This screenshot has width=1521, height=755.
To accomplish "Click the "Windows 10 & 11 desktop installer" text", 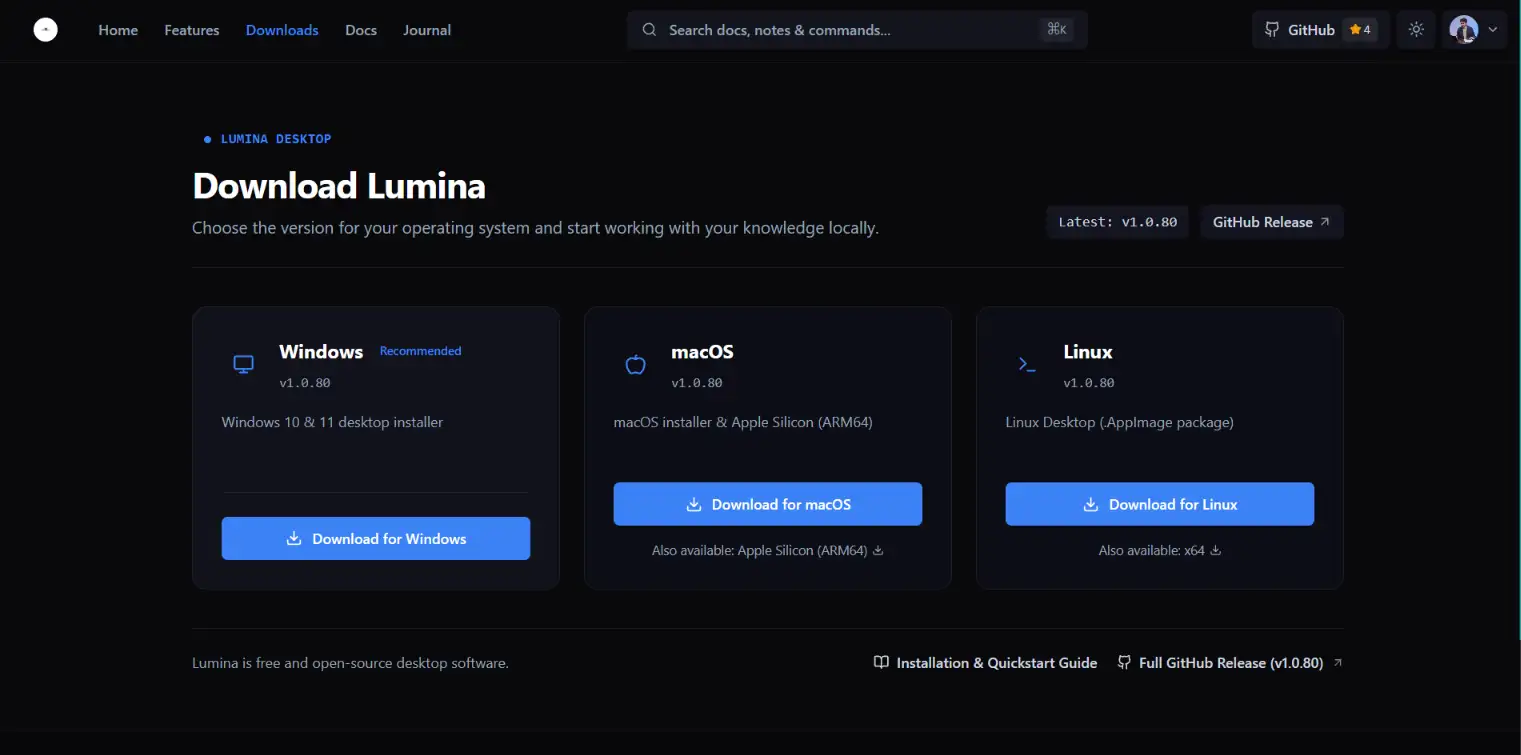I will point(332,422).
